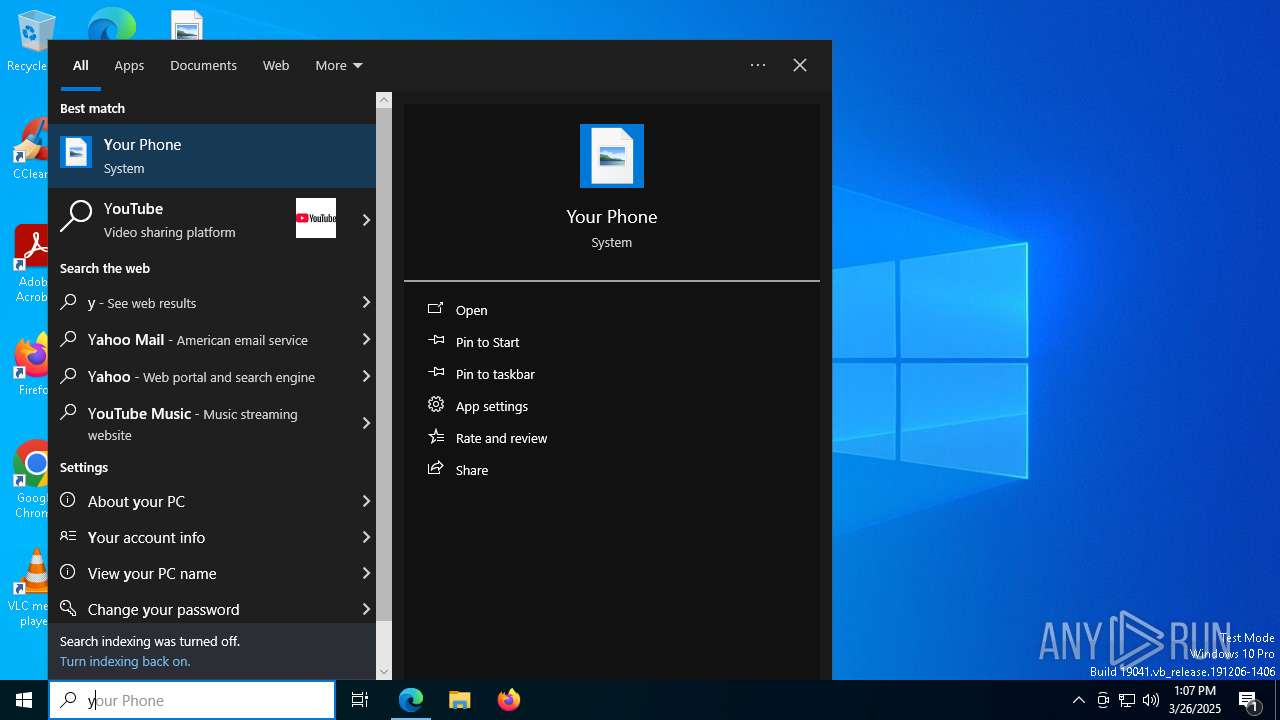
Task: Select YouTube Music web suggestion
Action: point(212,423)
